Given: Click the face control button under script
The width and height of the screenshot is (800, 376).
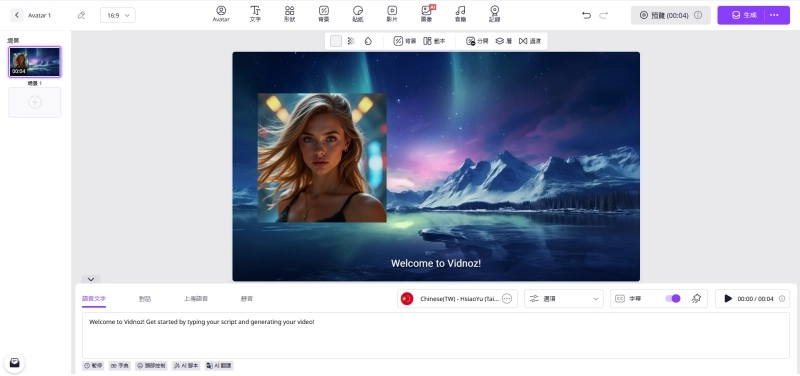Looking at the screenshot, I should pyautogui.click(x=152, y=366).
